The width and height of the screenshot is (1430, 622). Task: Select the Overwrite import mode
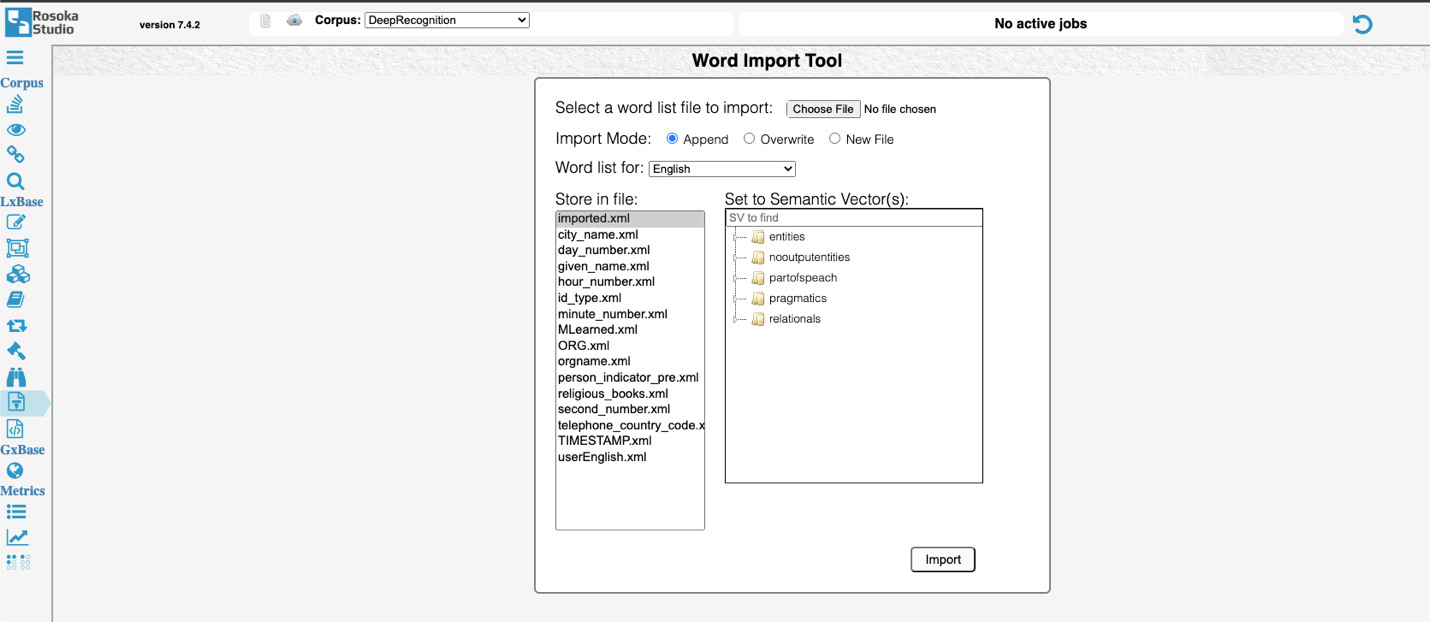749,139
